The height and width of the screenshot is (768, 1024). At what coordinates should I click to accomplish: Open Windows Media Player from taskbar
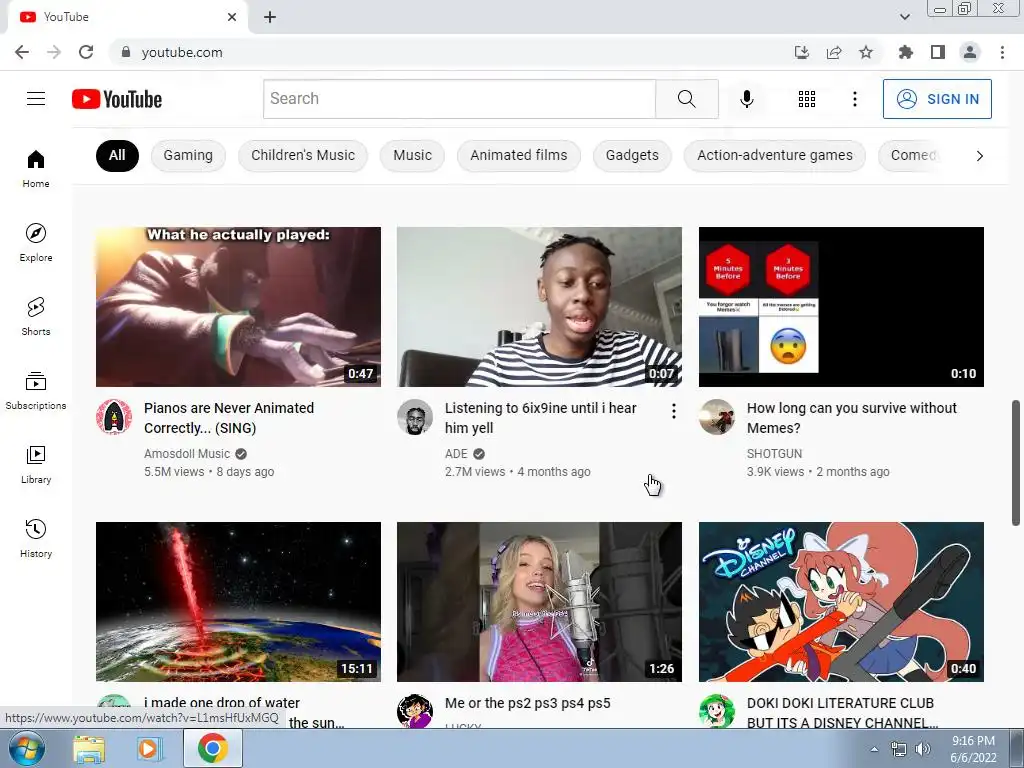(149, 748)
